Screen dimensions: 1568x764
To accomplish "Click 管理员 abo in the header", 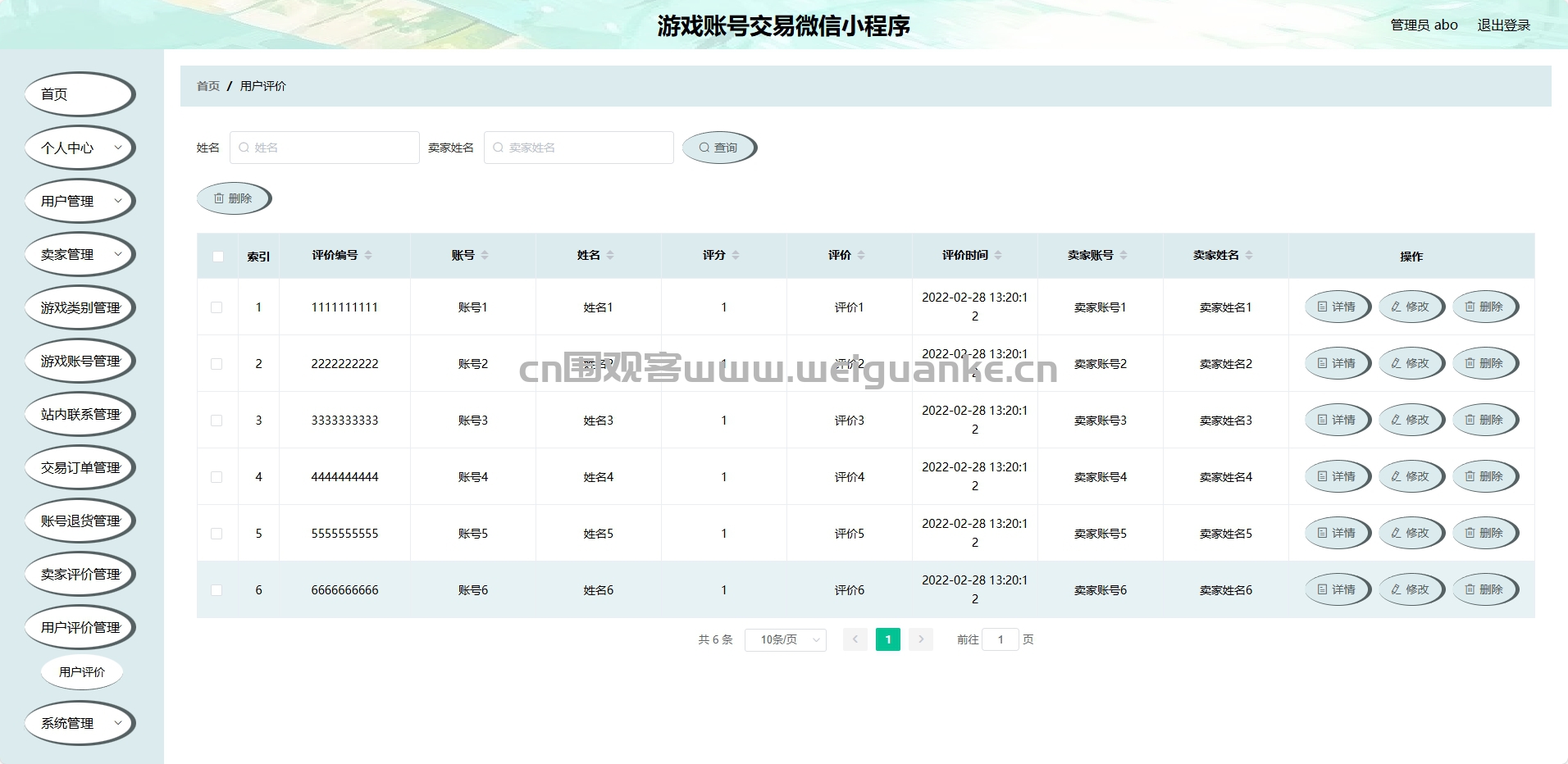I will (1424, 25).
